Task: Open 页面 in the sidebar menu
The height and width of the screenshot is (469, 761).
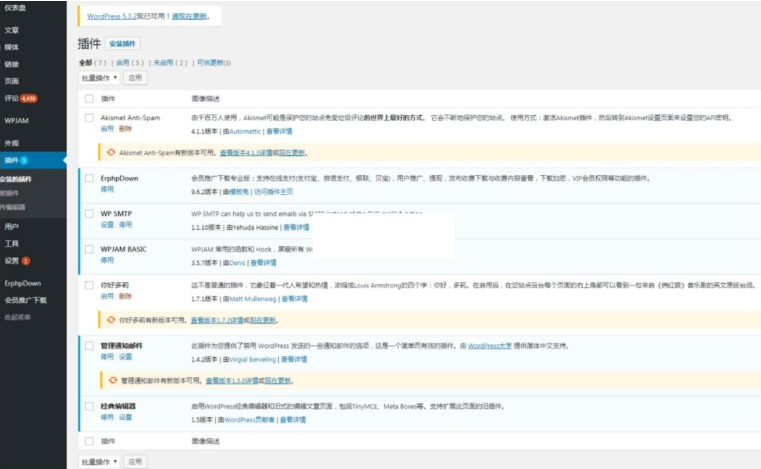Action: point(12,81)
